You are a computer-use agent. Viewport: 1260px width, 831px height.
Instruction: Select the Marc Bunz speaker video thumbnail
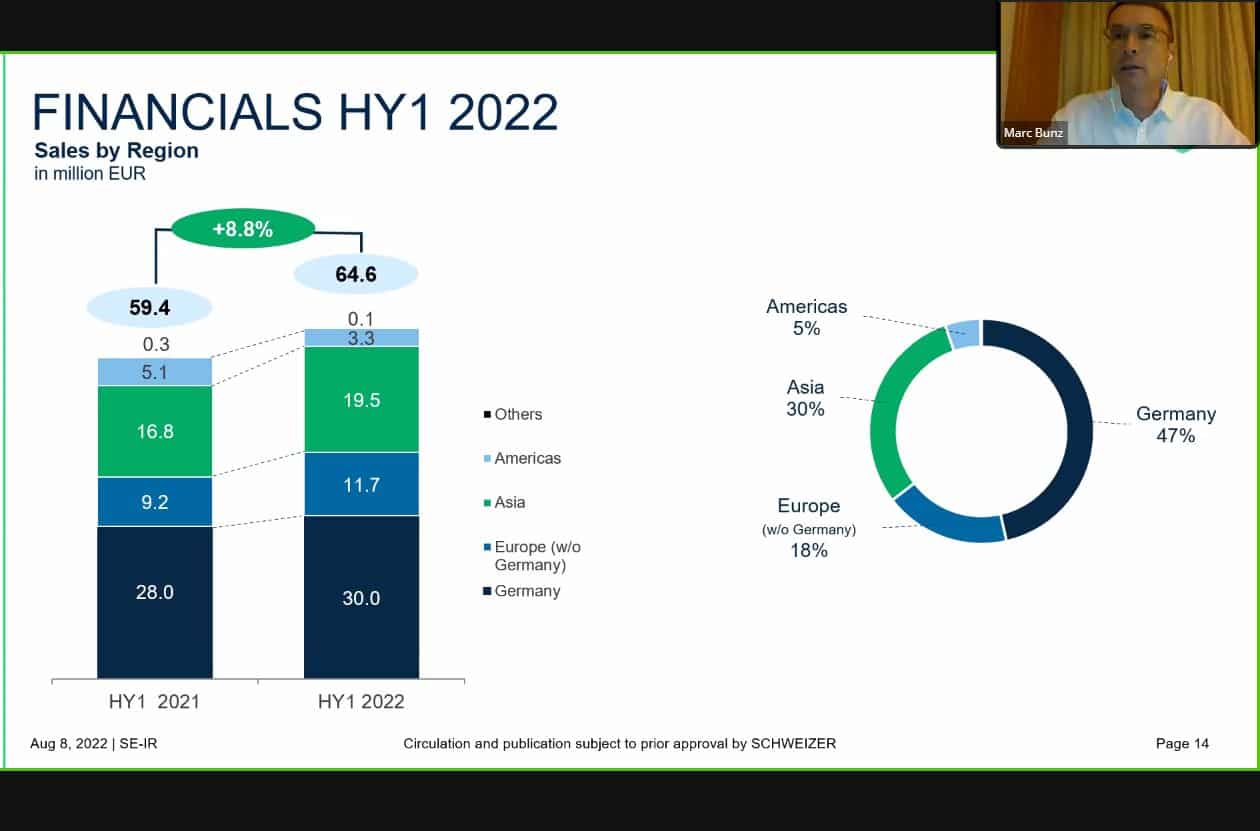[x=1126, y=73]
